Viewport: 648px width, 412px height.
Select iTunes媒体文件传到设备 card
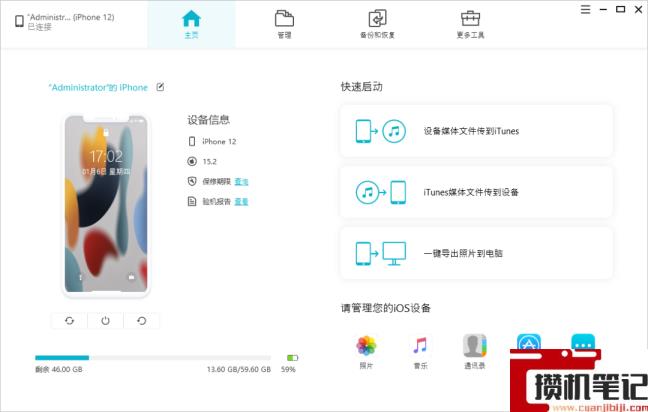[x=476, y=192]
